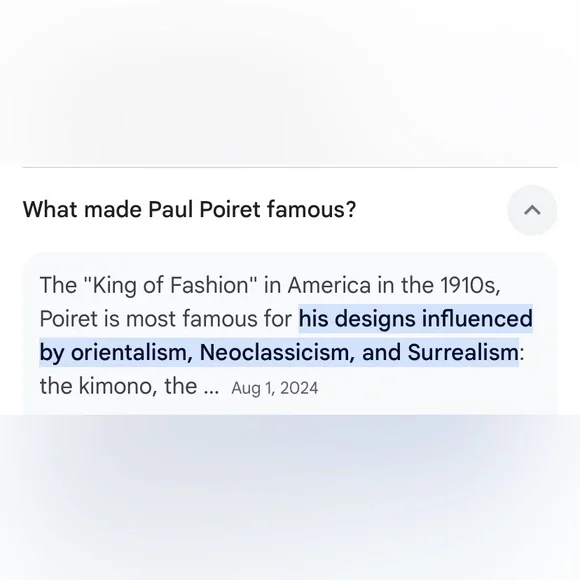Click the ellipsis after "the kimono, the"
580x580 pixels.
pos(211,392)
